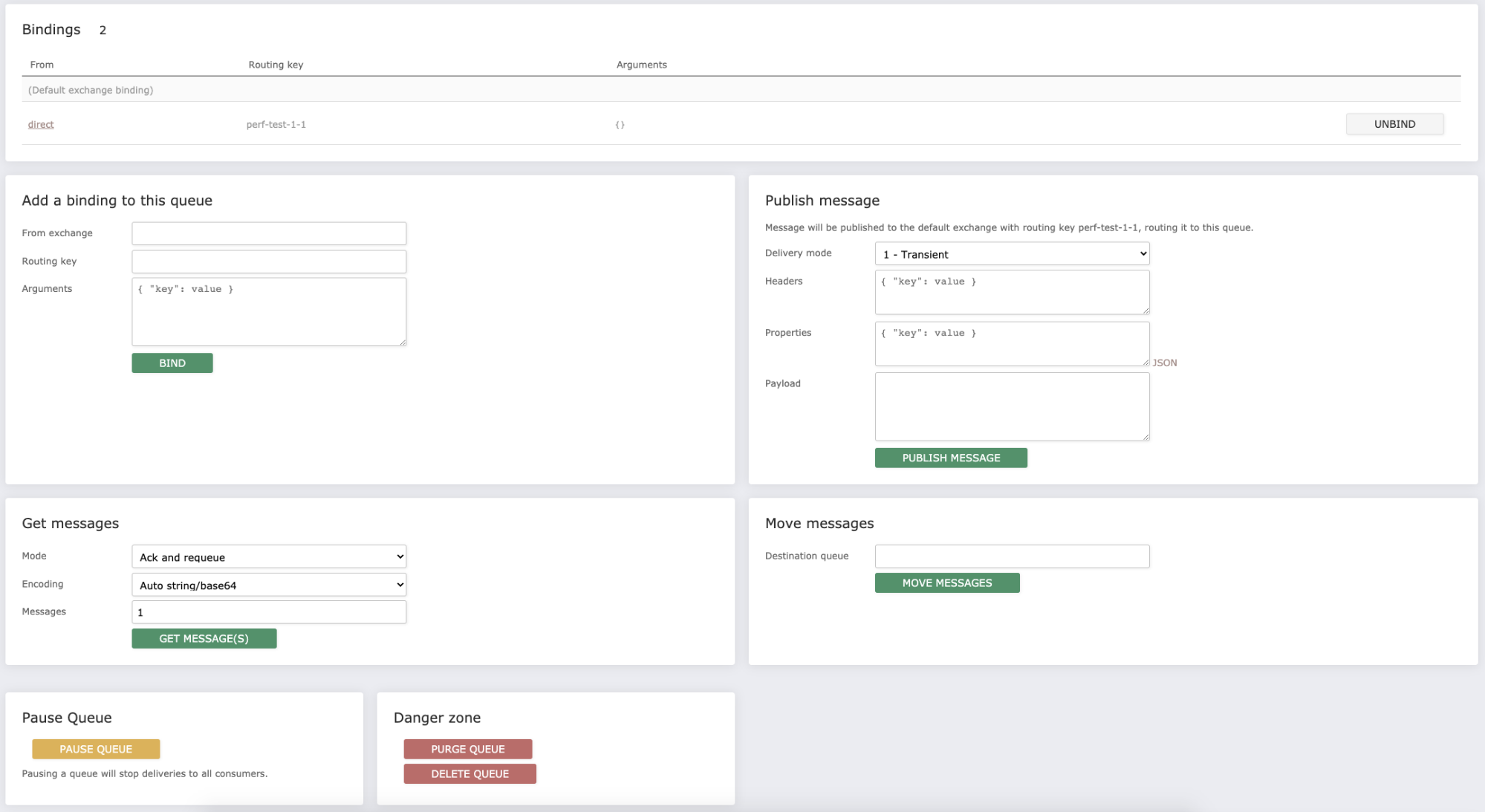Focus the binding Routing key field
The height and width of the screenshot is (812, 1485).
point(269,262)
